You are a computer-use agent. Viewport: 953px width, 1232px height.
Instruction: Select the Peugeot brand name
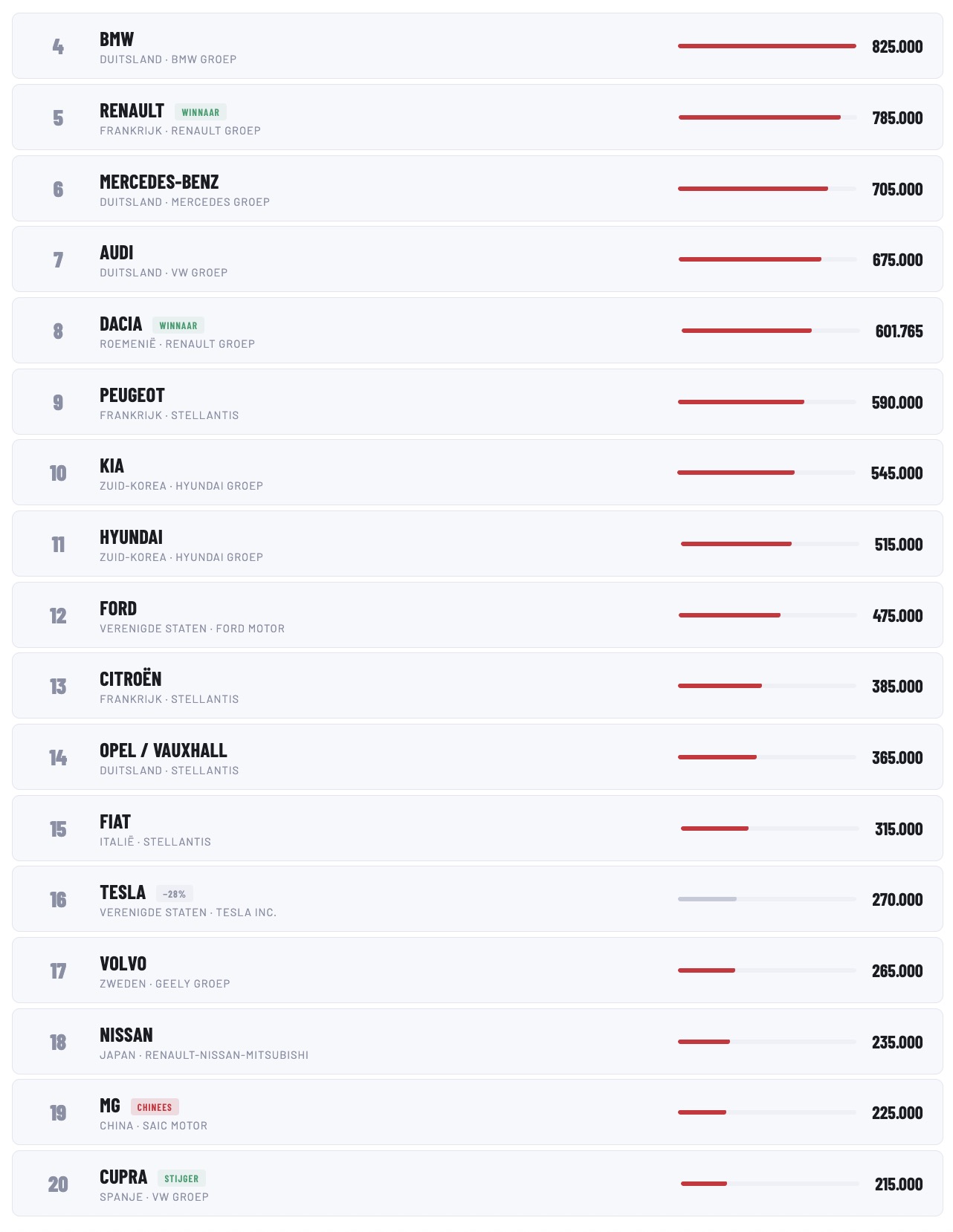[x=132, y=395]
